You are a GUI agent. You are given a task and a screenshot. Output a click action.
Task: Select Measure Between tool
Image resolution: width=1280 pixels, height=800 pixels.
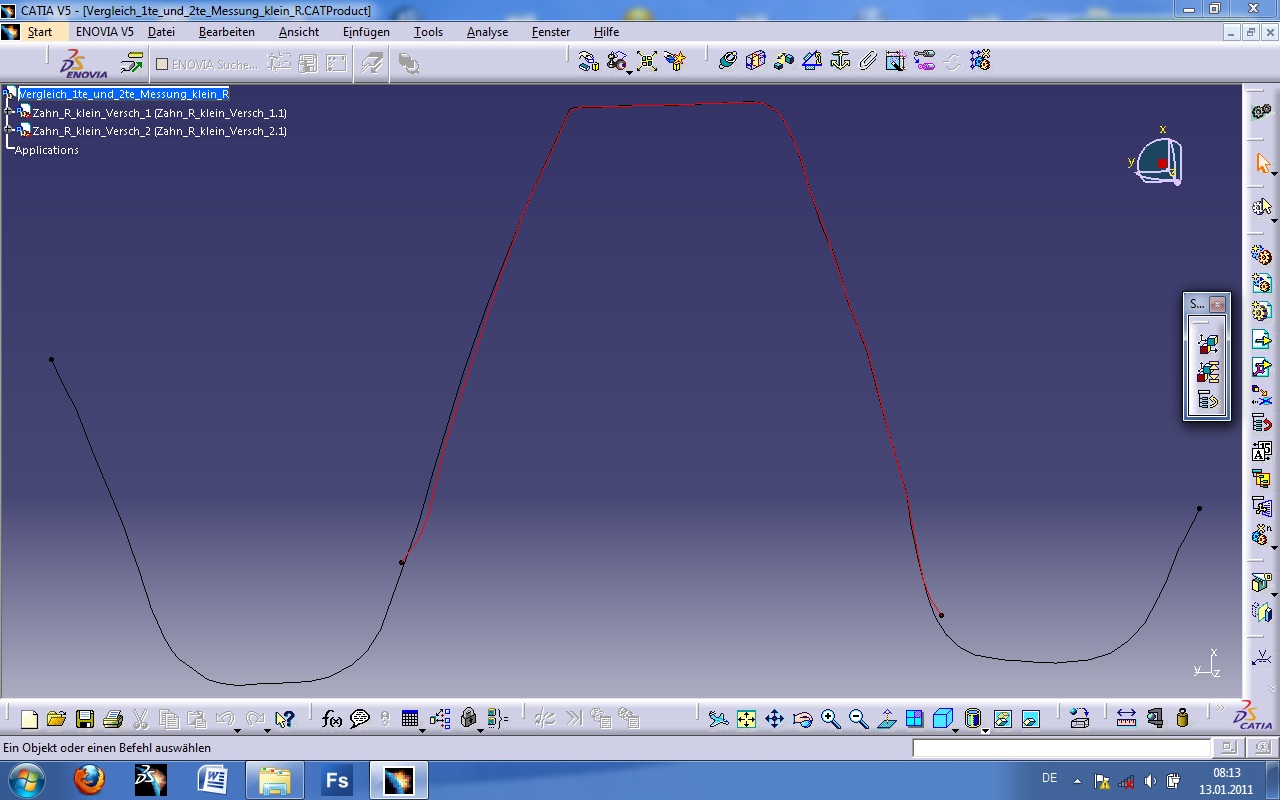[x=1126, y=718]
